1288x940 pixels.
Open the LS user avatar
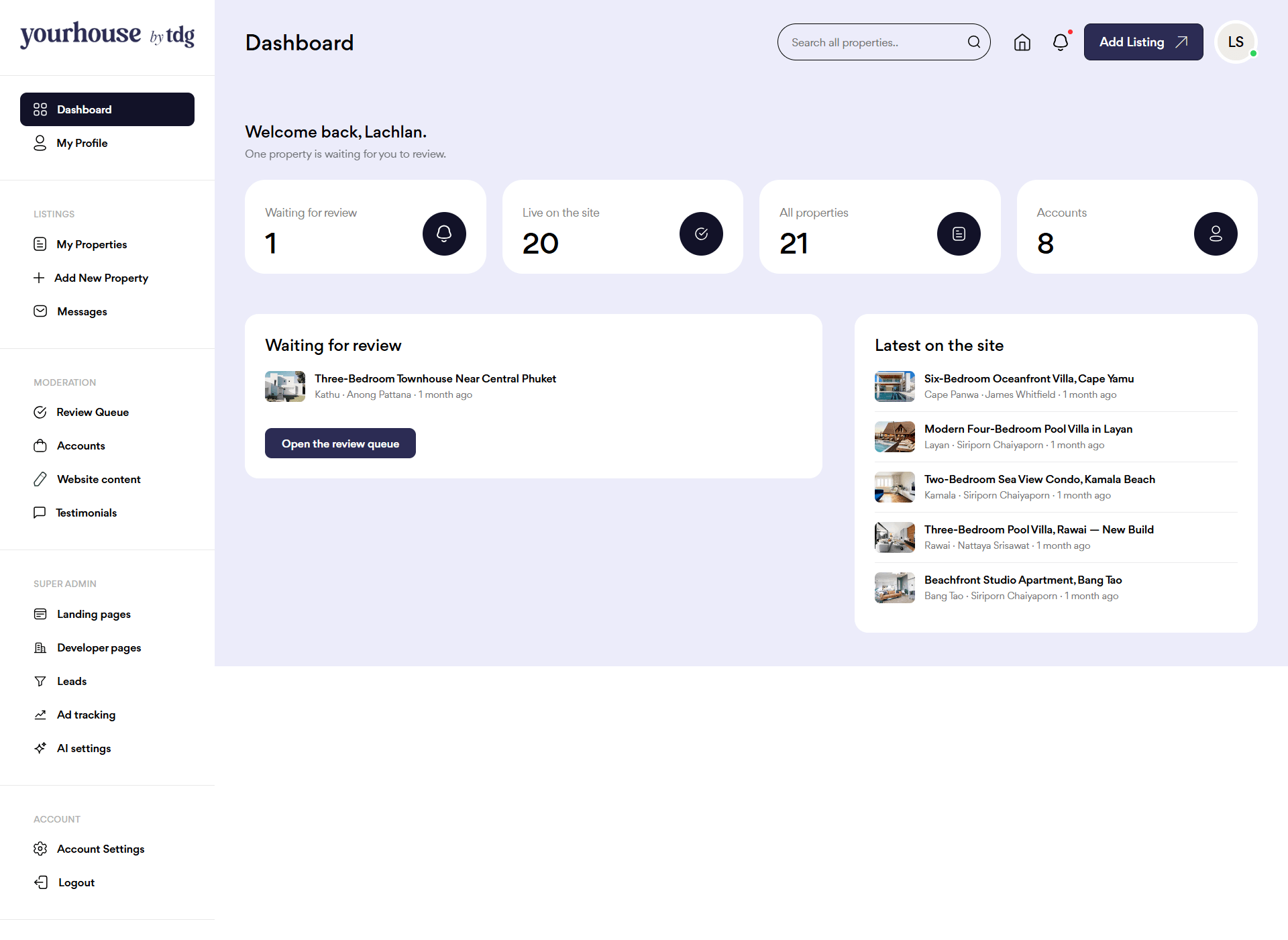[x=1236, y=42]
